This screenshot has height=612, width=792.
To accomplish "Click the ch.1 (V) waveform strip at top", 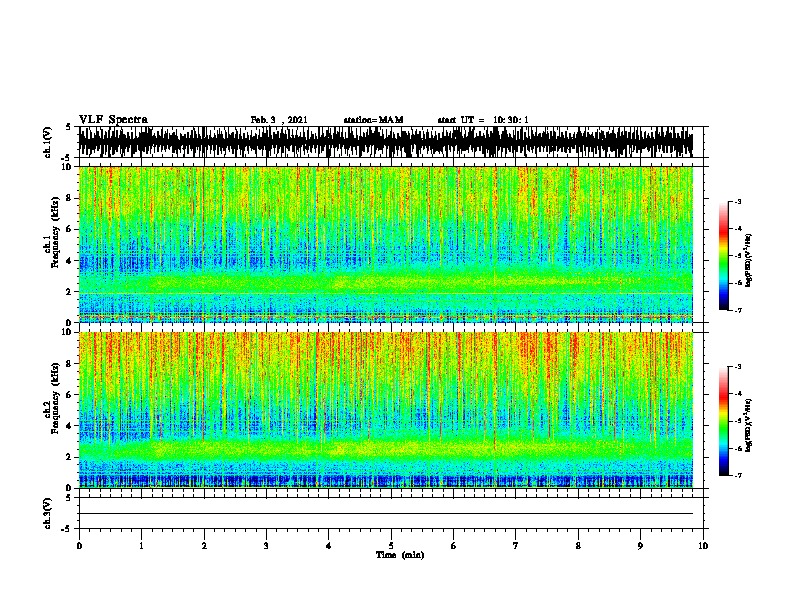I will (386, 142).
